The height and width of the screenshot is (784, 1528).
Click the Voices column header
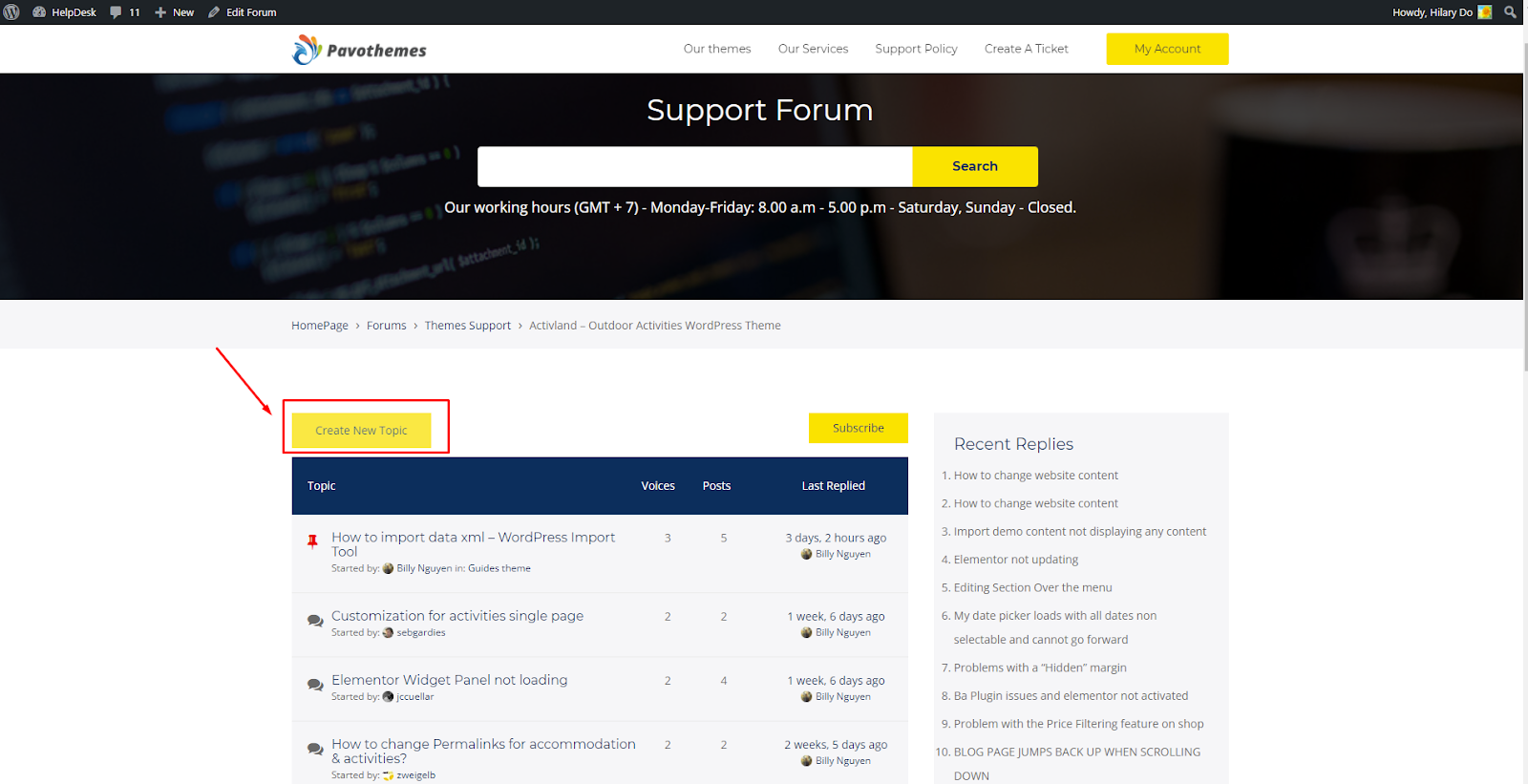(x=658, y=486)
